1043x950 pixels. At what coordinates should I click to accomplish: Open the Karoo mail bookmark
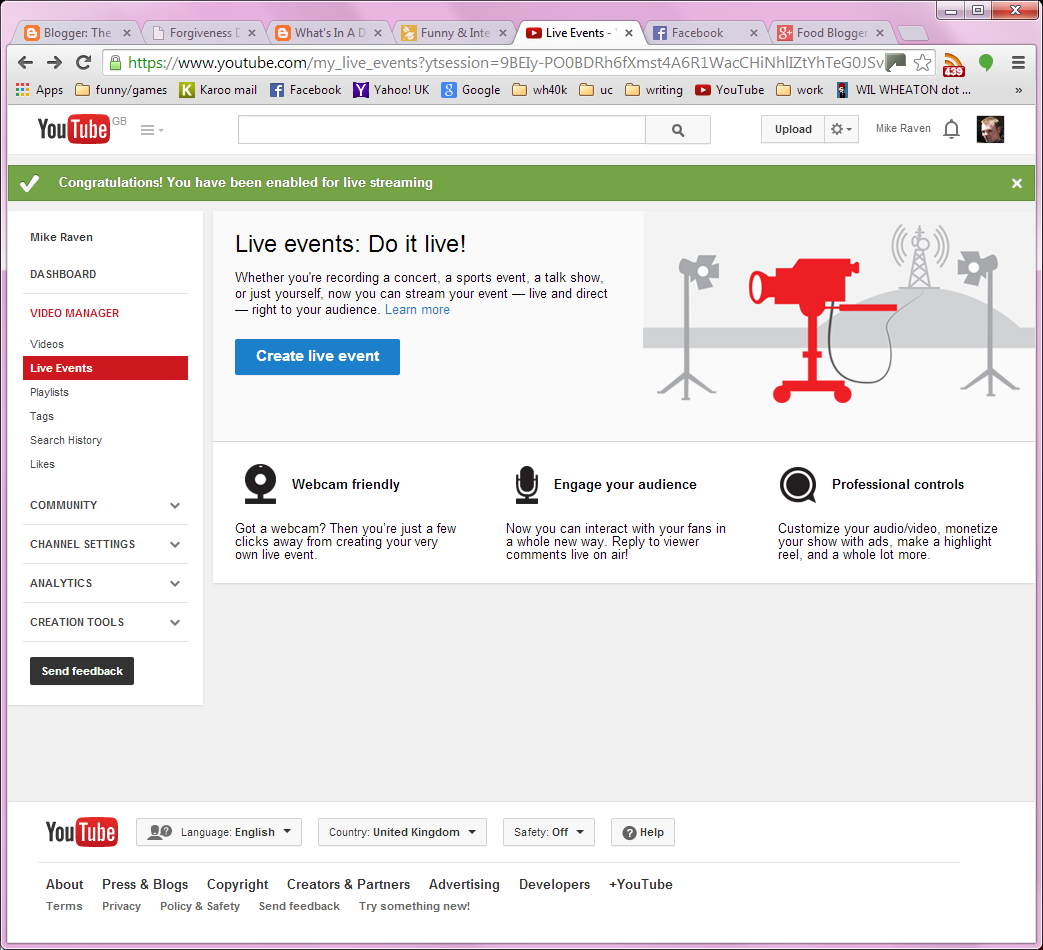click(x=219, y=90)
